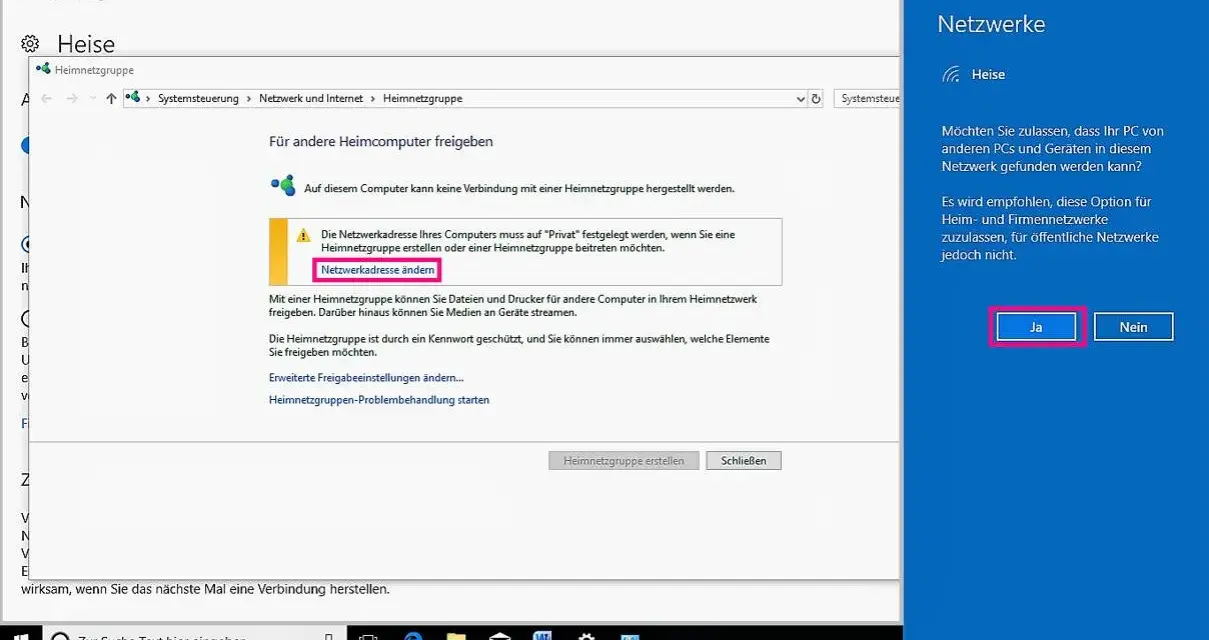Click Netzwerkadresse ändern link
Image resolution: width=1209 pixels, height=640 pixels.
(x=378, y=270)
